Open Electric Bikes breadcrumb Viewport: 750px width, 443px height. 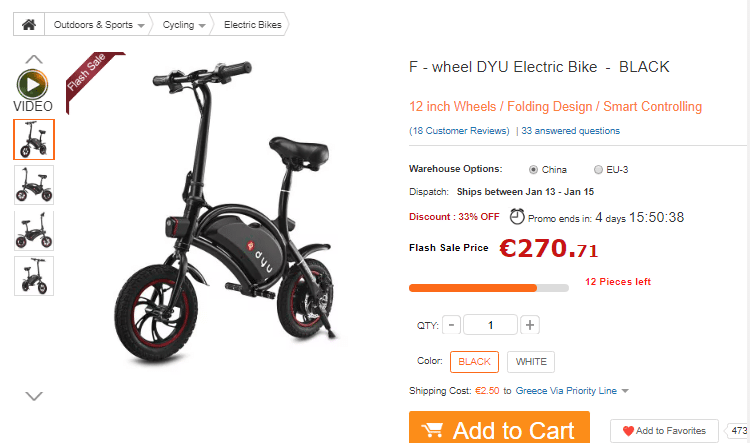[253, 24]
